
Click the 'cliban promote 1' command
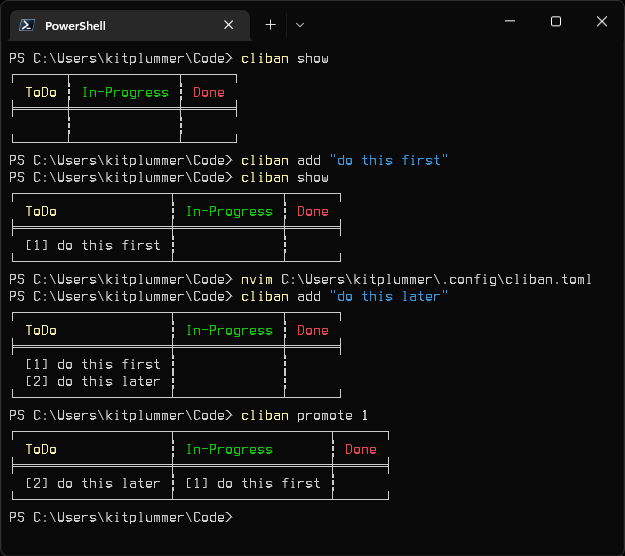(305, 416)
